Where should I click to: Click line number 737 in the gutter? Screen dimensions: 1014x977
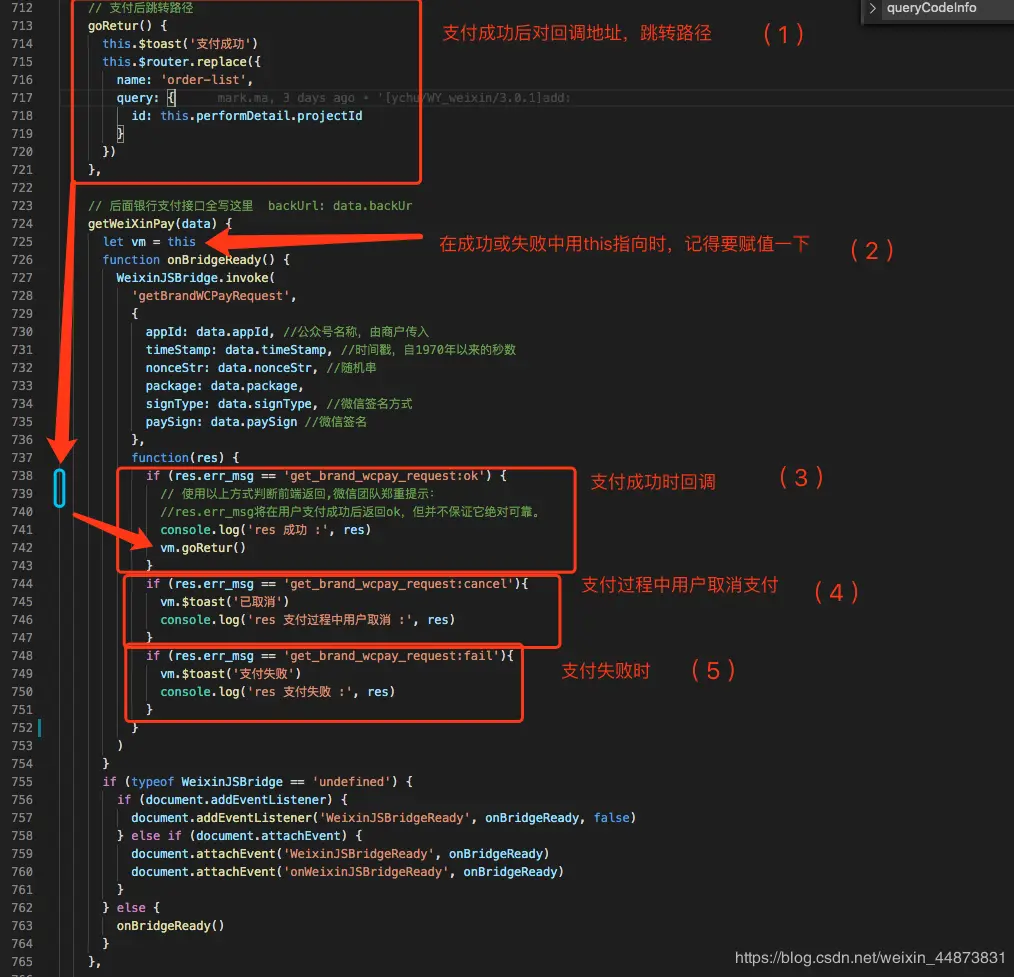22,458
